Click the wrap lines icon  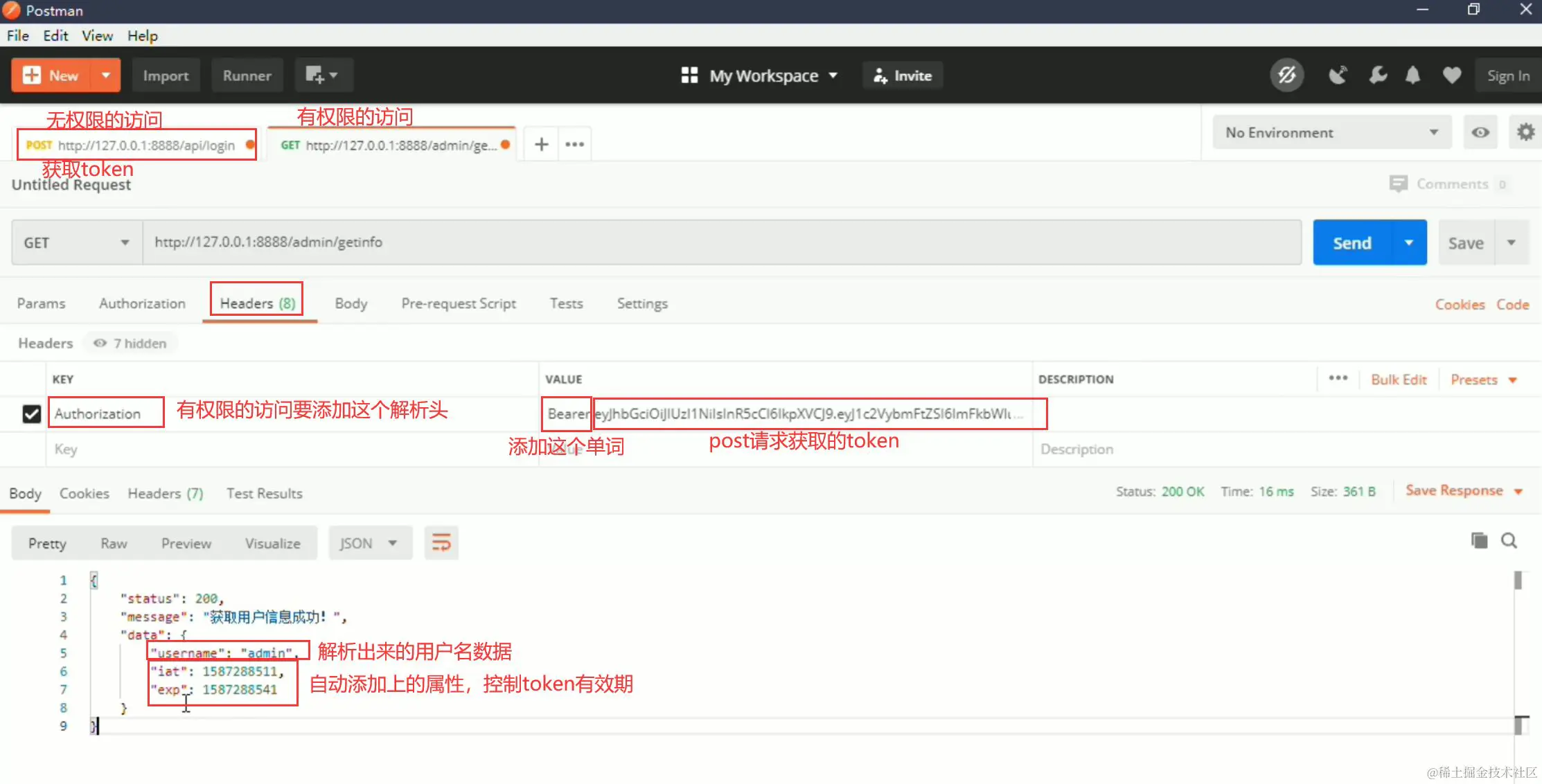[x=441, y=543]
